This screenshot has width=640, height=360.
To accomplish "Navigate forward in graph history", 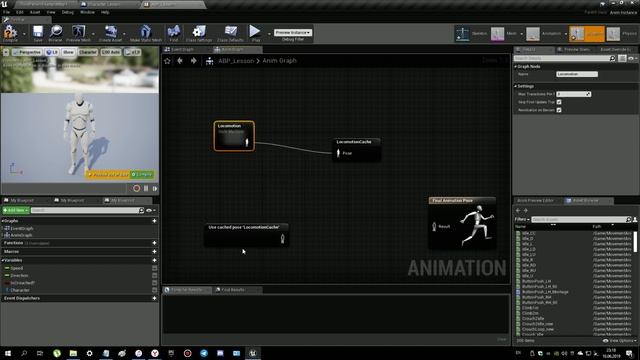I will [193, 61].
